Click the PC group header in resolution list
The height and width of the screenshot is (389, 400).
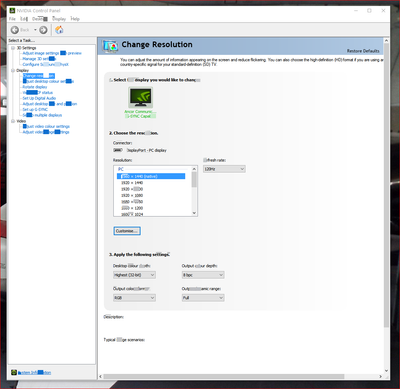tap(121, 169)
